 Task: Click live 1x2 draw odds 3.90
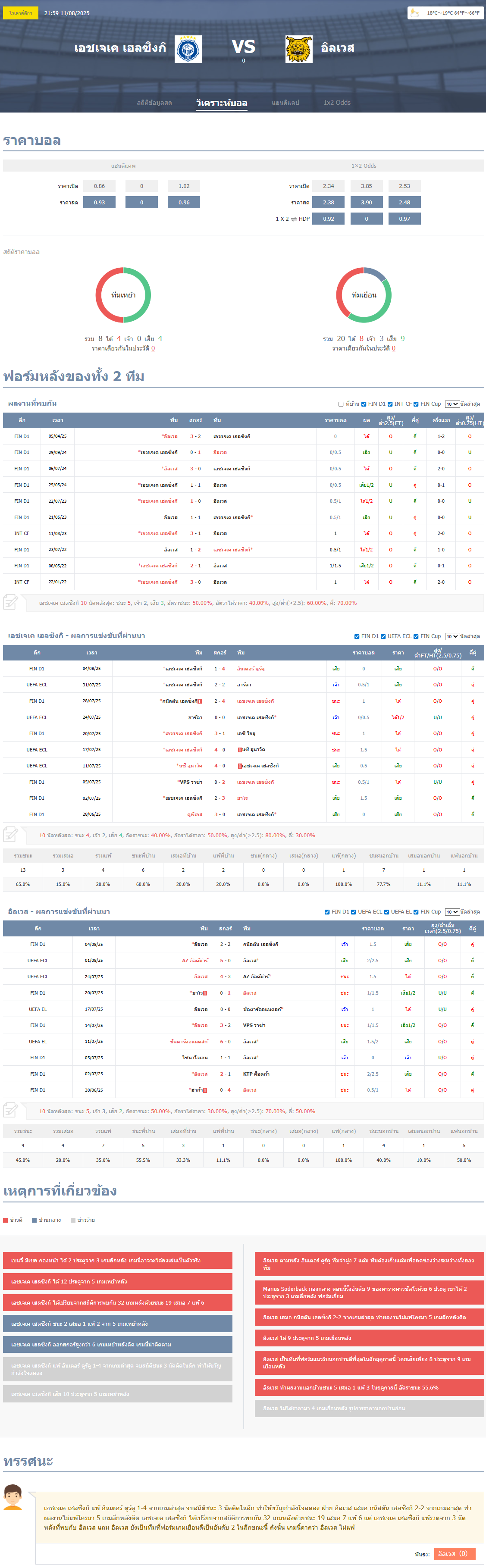(x=366, y=202)
